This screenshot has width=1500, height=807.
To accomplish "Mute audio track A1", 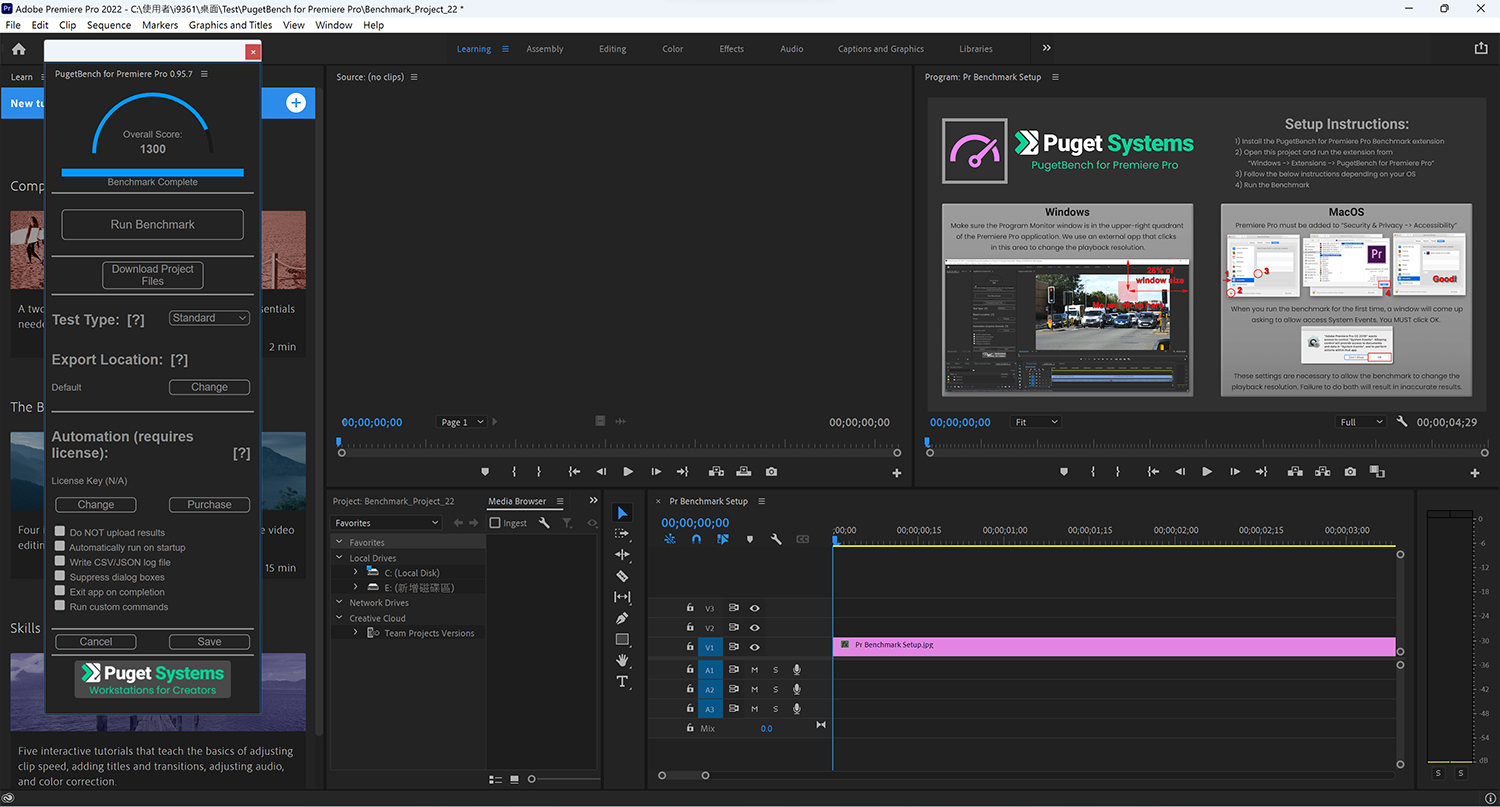I will (x=755, y=670).
